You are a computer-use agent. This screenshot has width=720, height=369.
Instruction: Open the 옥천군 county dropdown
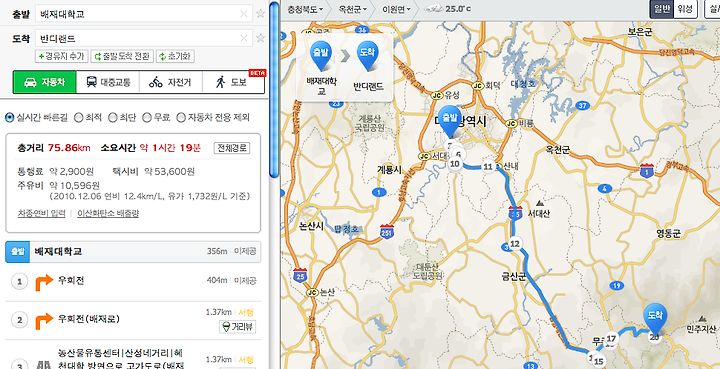pyautogui.click(x=352, y=9)
